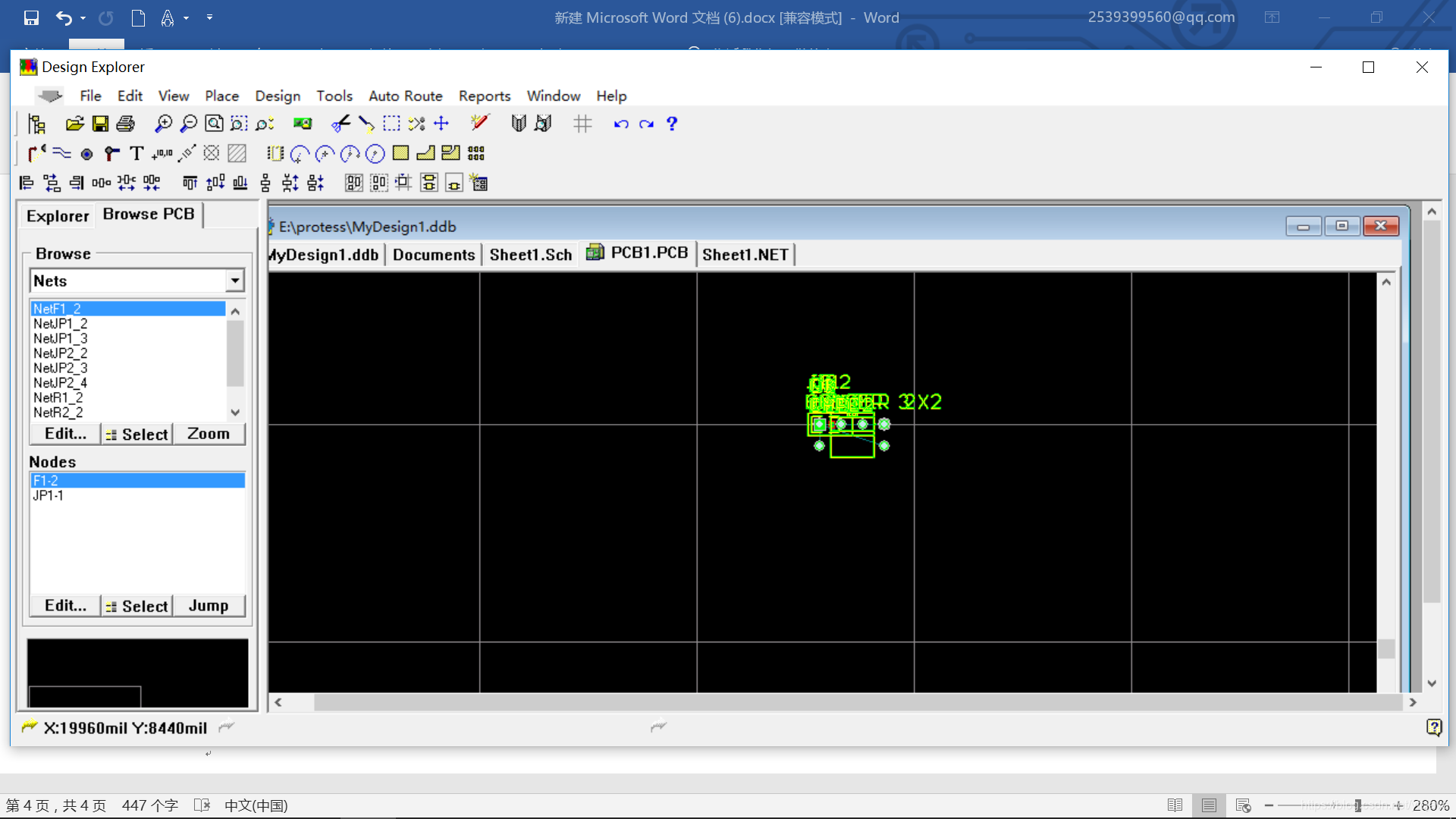Open the Auto Route menu
The image size is (1456, 819).
coord(405,96)
